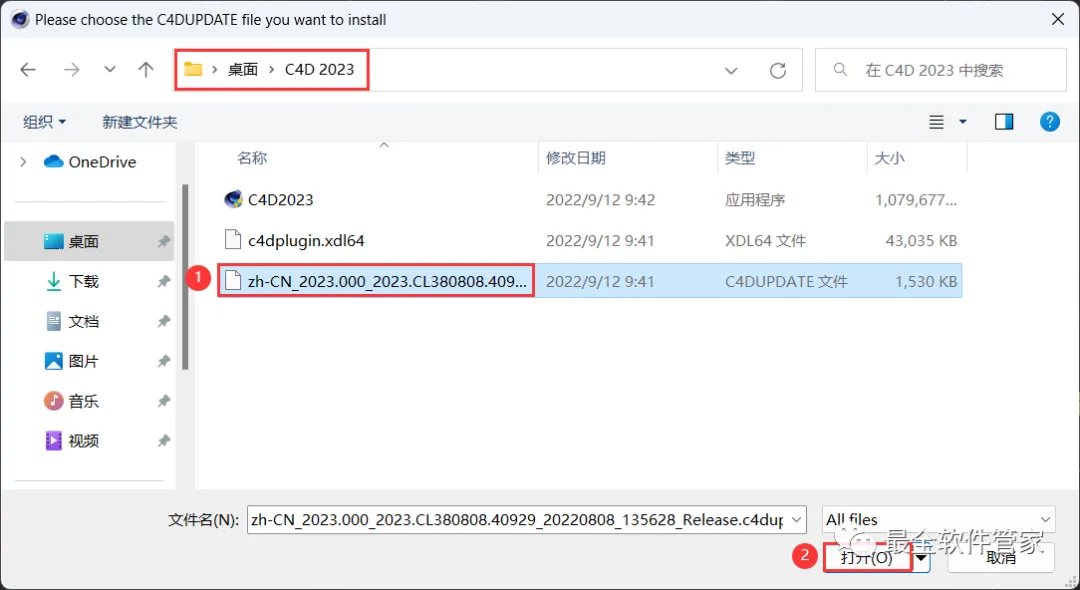Select C4D 2023 in address path
Image resolution: width=1080 pixels, height=590 pixels.
pyautogui.click(x=320, y=70)
